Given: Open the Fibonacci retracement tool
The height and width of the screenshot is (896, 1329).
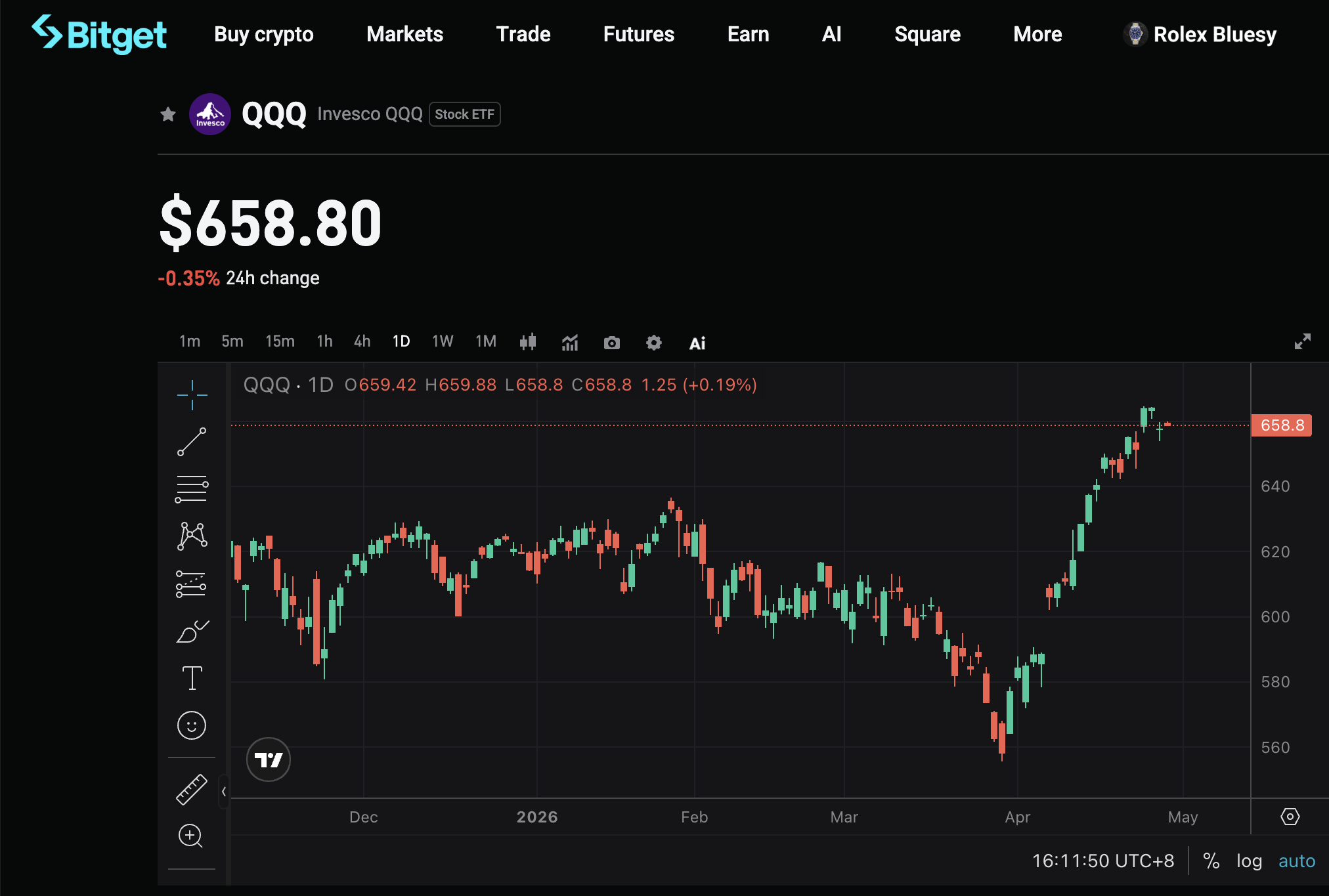Looking at the screenshot, I should (192, 489).
